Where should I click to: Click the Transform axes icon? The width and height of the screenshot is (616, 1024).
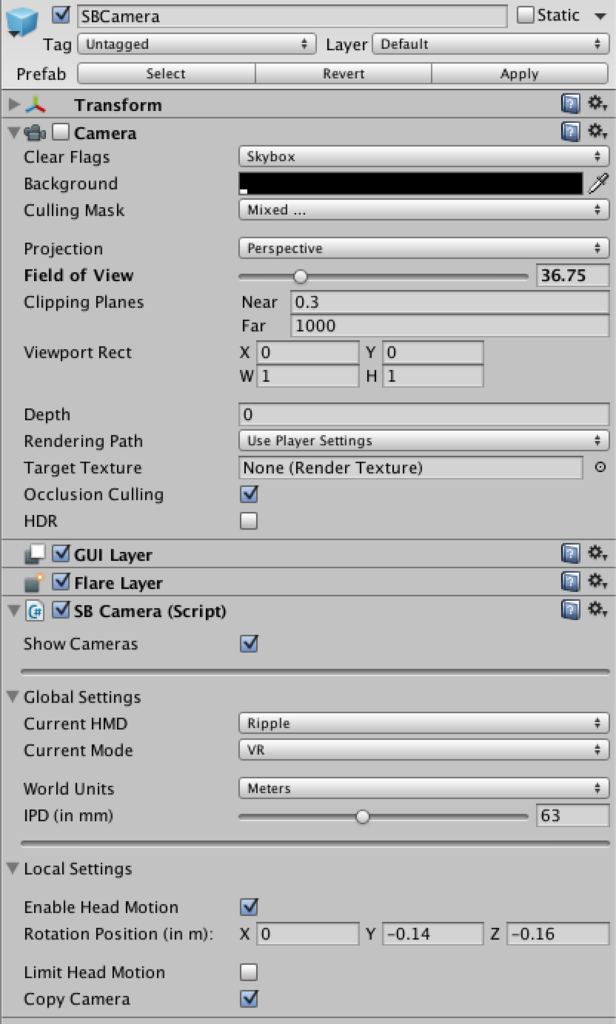click(35, 104)
